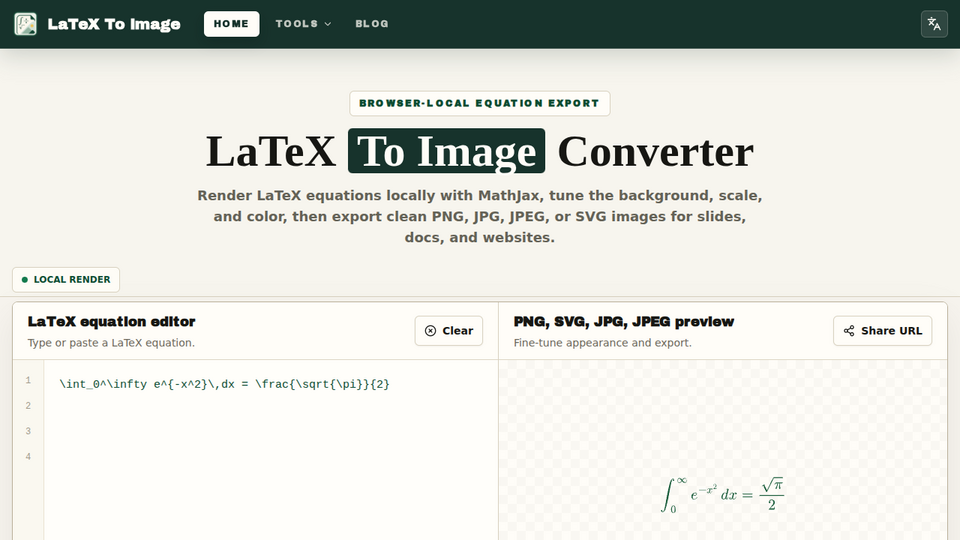Screen dimensions: 960x540
Task: Click the rendered equation preview
Action: [x=722, y=495]
